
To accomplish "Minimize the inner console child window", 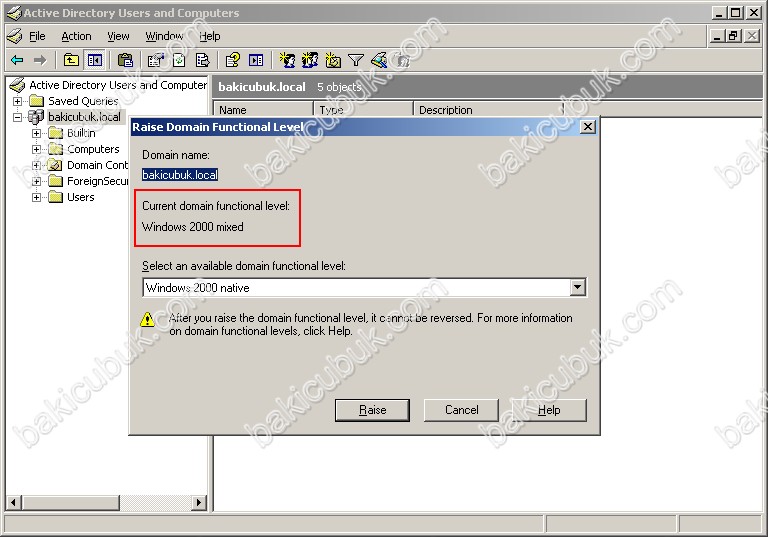I will [x=718, y=36].
